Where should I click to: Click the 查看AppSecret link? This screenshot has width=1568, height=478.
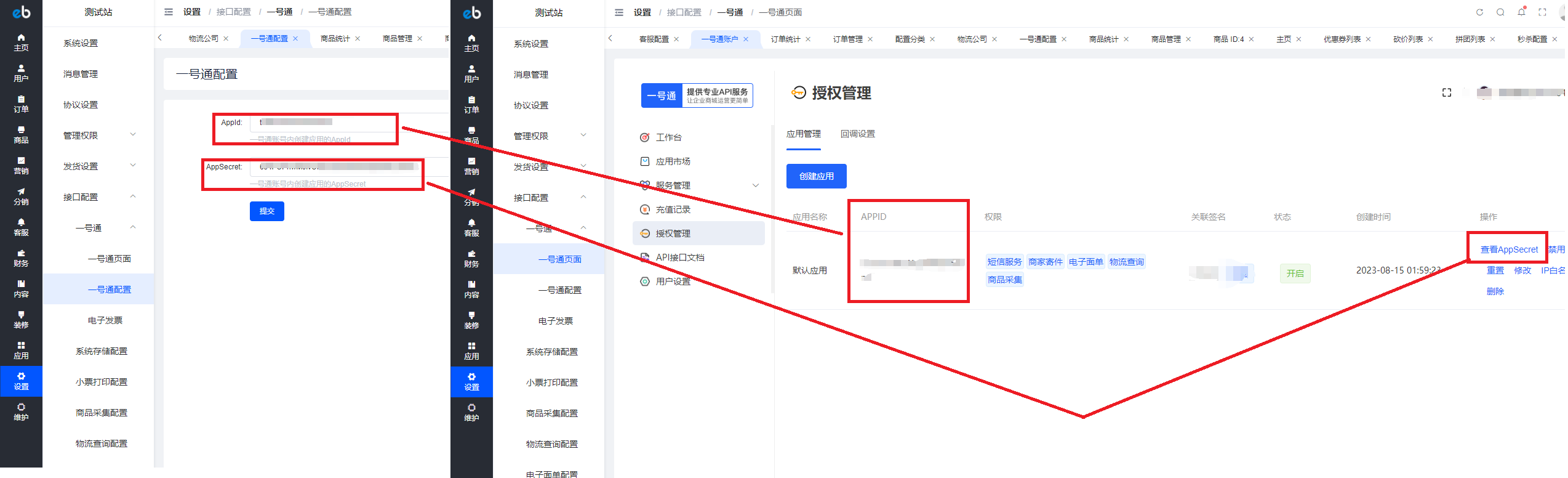click(x=1508, y=249)
